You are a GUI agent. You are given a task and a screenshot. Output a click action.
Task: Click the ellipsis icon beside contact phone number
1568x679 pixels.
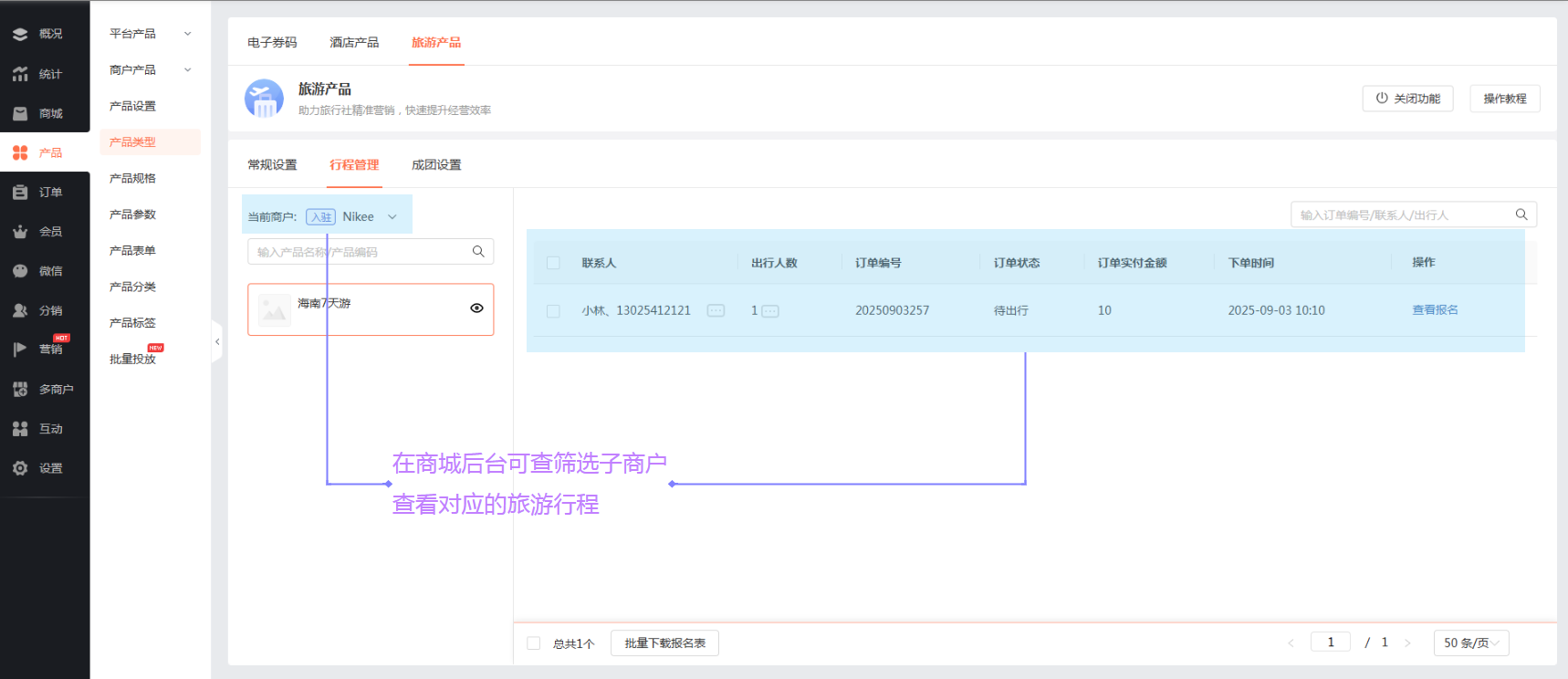point(716,310)
